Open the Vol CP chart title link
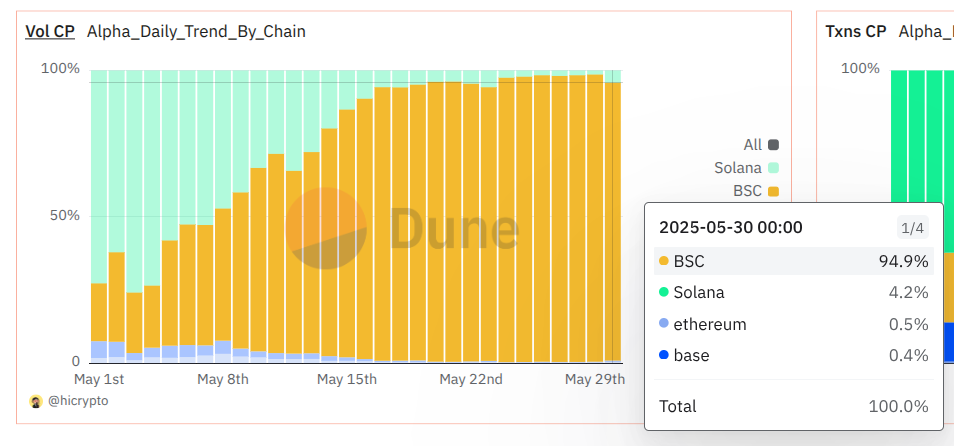The height and width of the screenshot is (446, 954). [x=50, y=31]
